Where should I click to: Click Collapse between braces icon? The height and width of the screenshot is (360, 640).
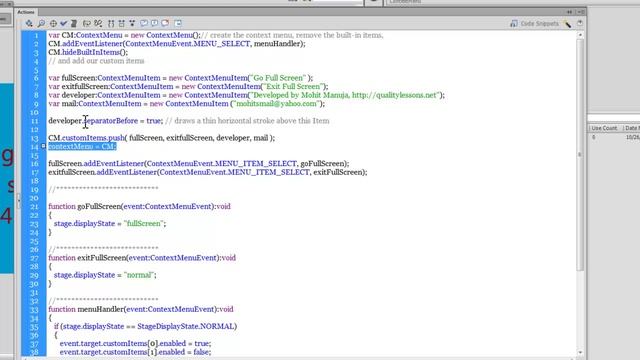111,24
